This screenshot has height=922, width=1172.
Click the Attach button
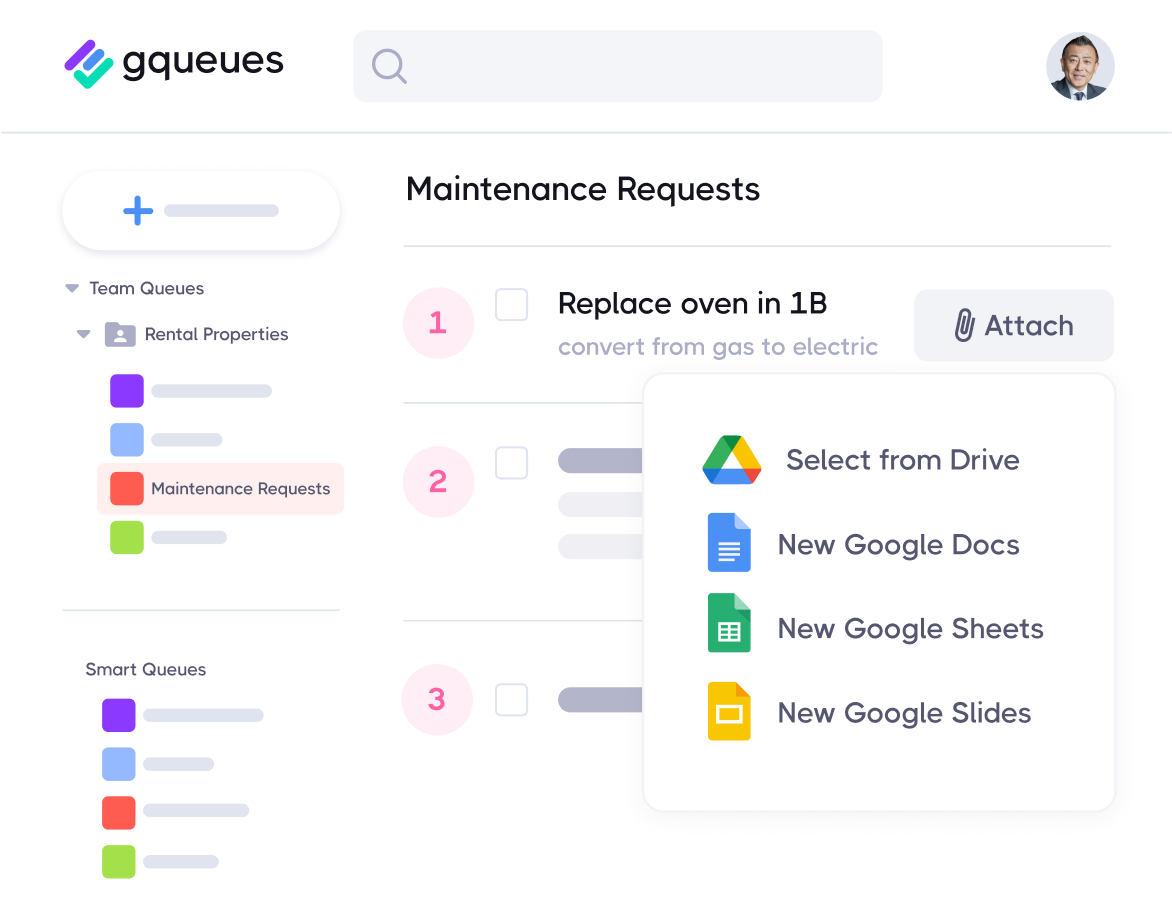tap(1013, 325)
